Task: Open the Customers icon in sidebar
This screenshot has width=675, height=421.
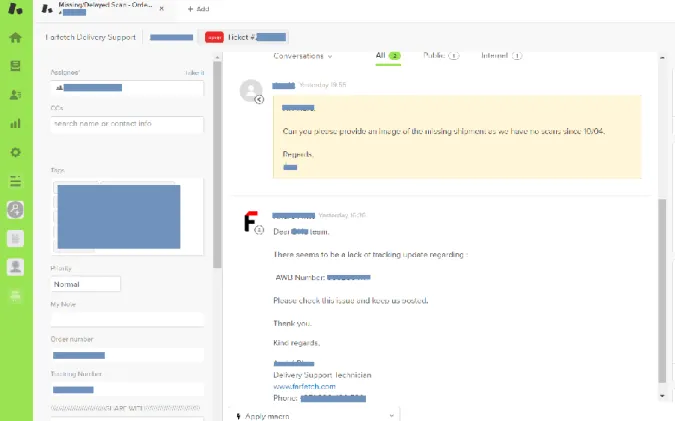Action: point(15,95)
